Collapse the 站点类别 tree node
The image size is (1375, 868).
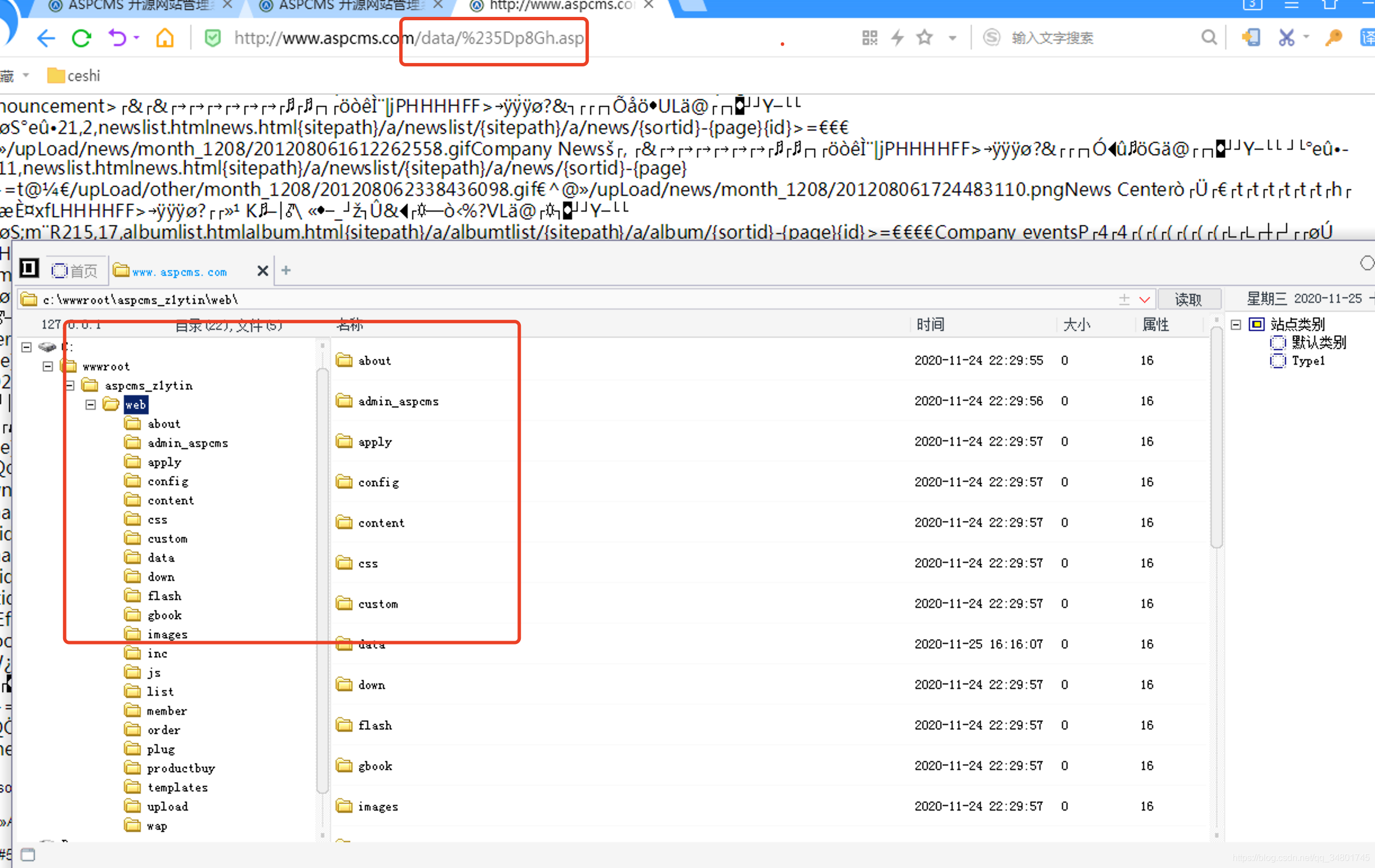[1236, 325]
